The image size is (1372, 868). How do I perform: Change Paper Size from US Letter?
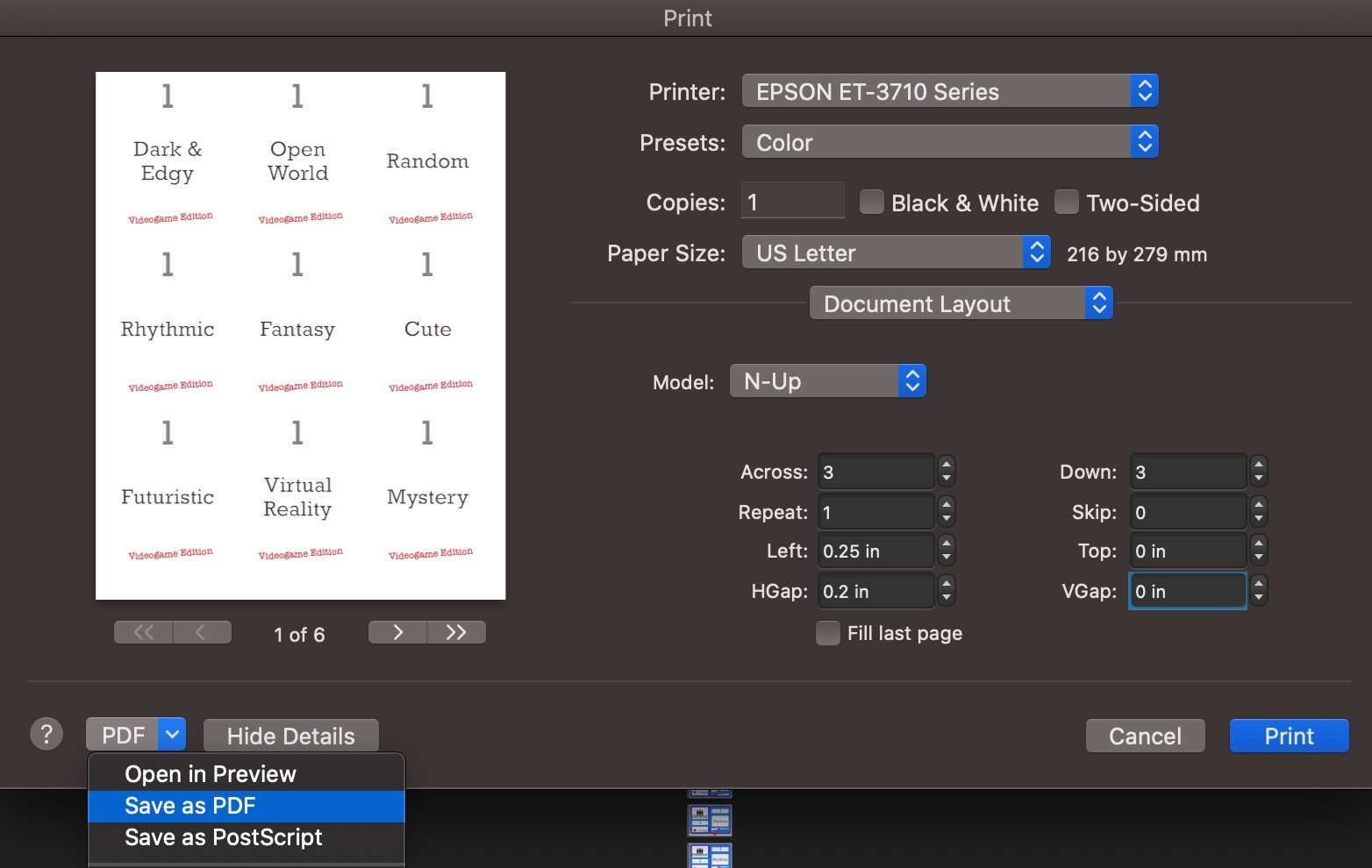click(896, 253)
